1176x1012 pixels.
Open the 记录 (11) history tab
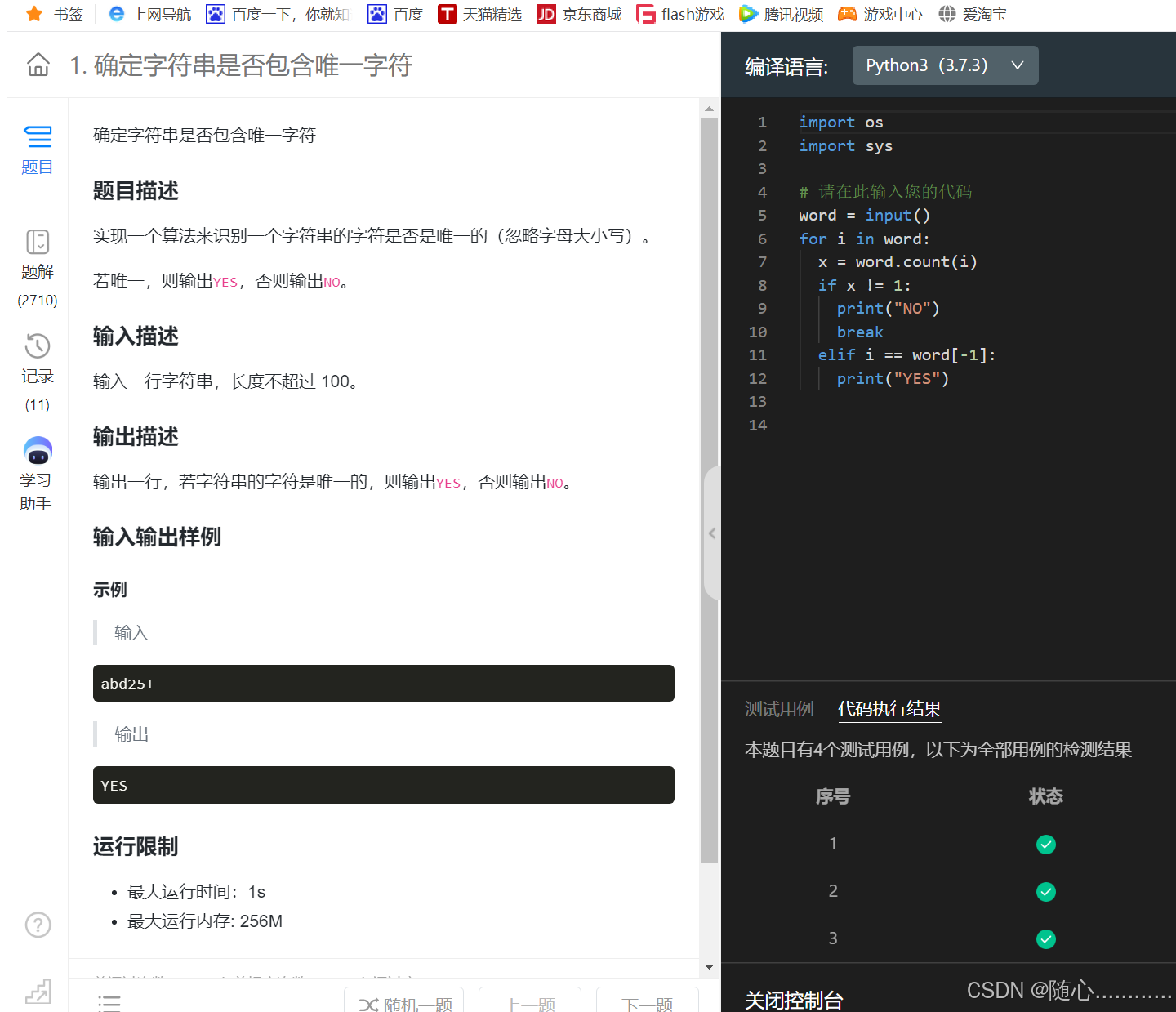[x=38, y=373]
